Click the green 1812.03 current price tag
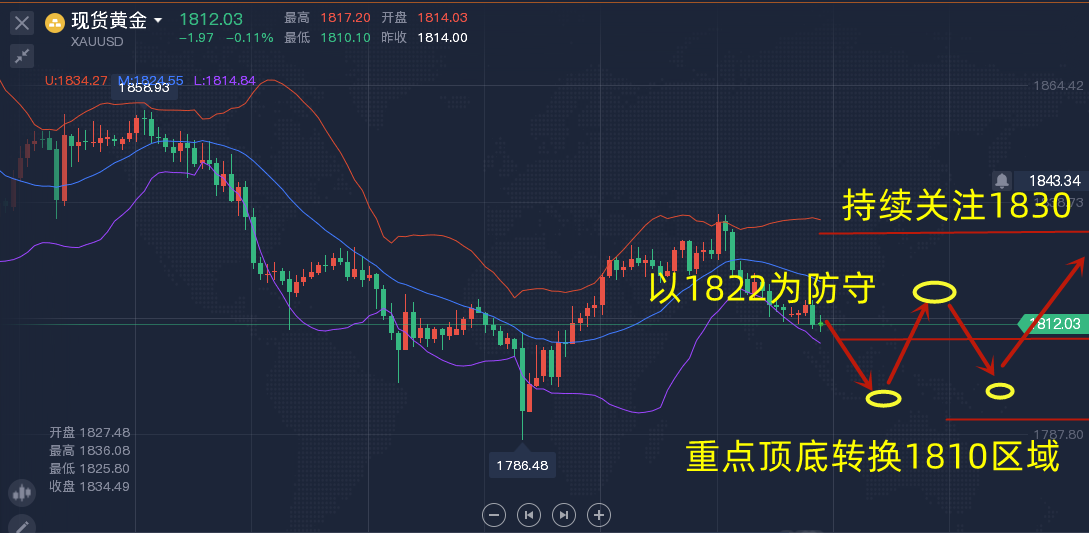The image size is (1089, 533). pyautogui.click(x=1053, y=324)
